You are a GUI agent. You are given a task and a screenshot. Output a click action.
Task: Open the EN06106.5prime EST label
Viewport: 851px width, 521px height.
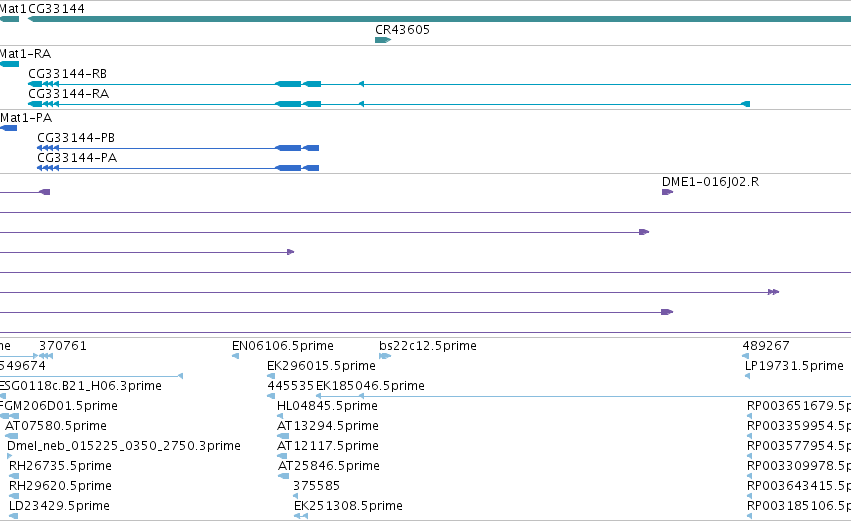click(x=283, y=346)
